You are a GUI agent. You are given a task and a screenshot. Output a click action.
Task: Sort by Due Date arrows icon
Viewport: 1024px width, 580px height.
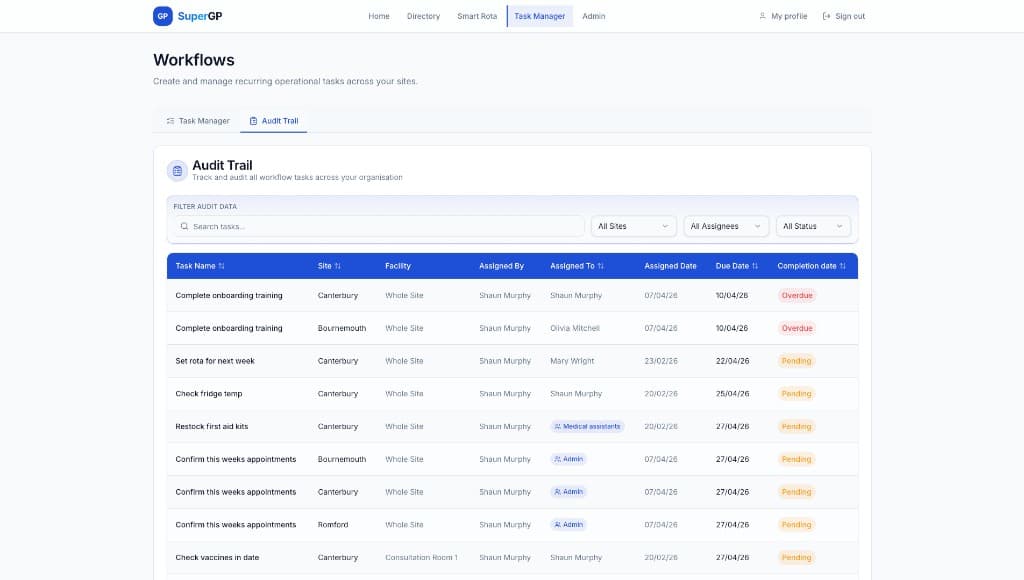point(755,266)
